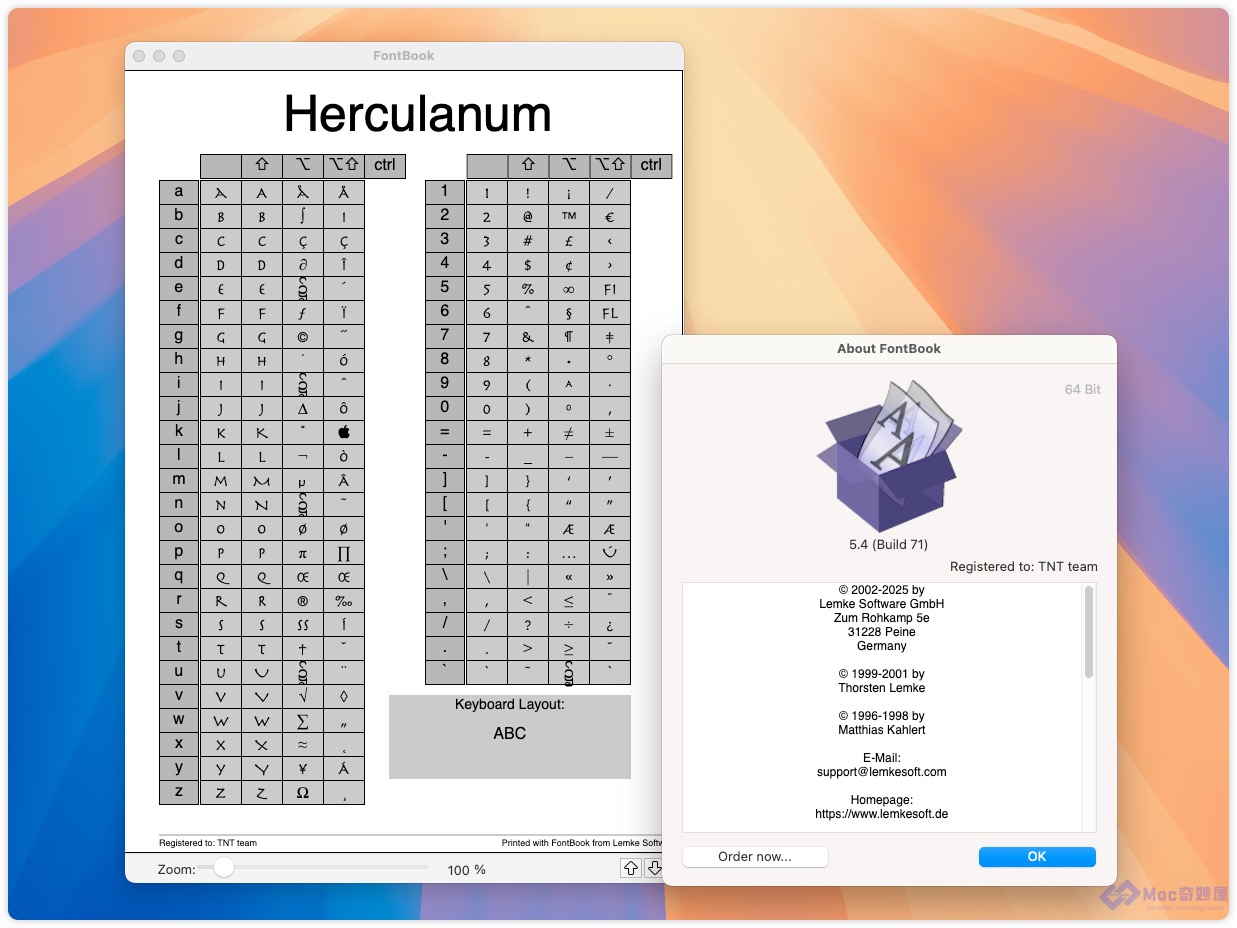Viewport: 1237px width, 928px height.
Task: Click the cent glyph in the 4 row
Action: coord(569,264)
